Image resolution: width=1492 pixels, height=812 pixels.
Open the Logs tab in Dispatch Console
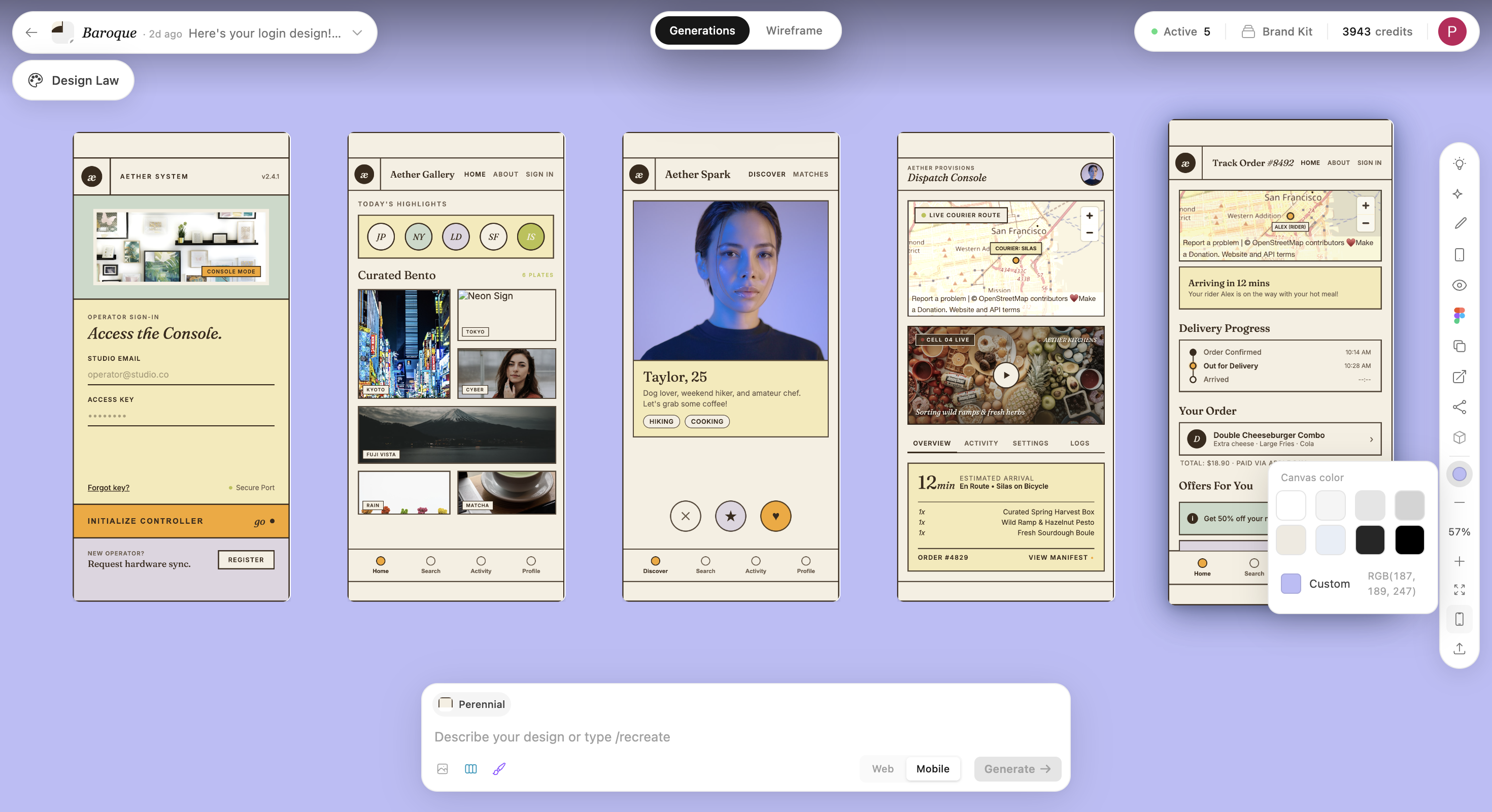[x=1079, y=443]
